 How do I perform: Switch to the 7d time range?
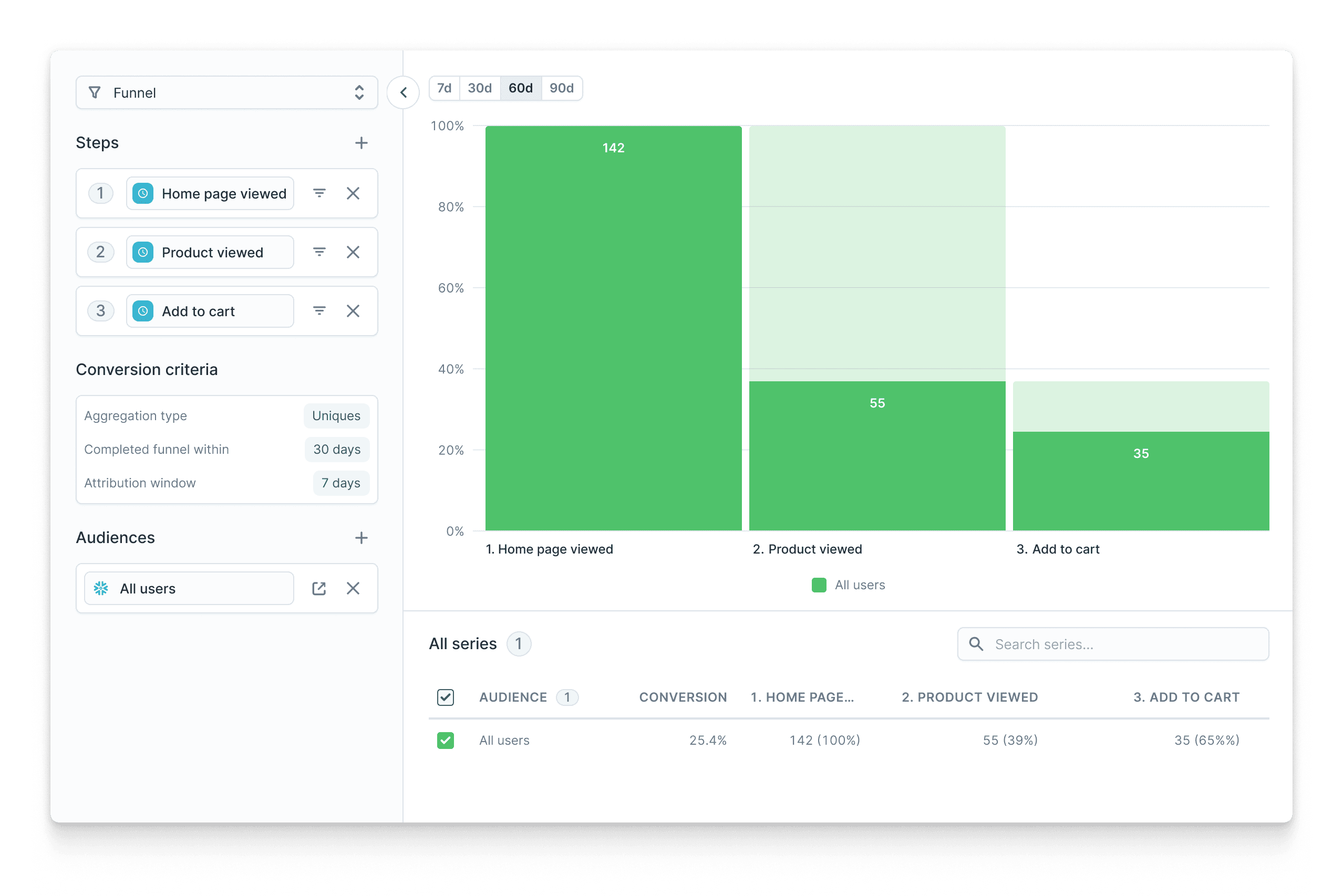point(443,88)
